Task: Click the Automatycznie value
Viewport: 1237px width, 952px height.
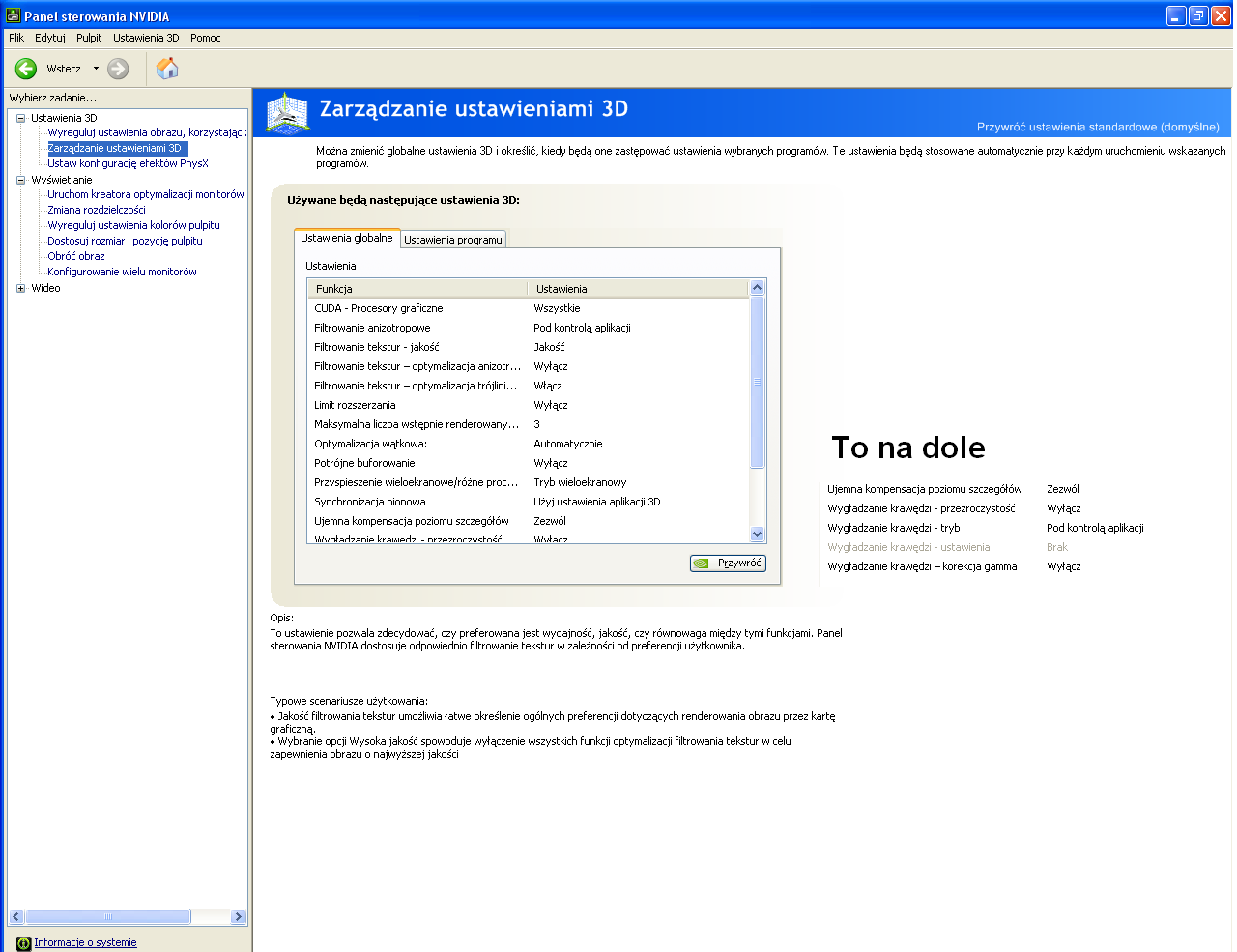Action: tap(568, 444)
